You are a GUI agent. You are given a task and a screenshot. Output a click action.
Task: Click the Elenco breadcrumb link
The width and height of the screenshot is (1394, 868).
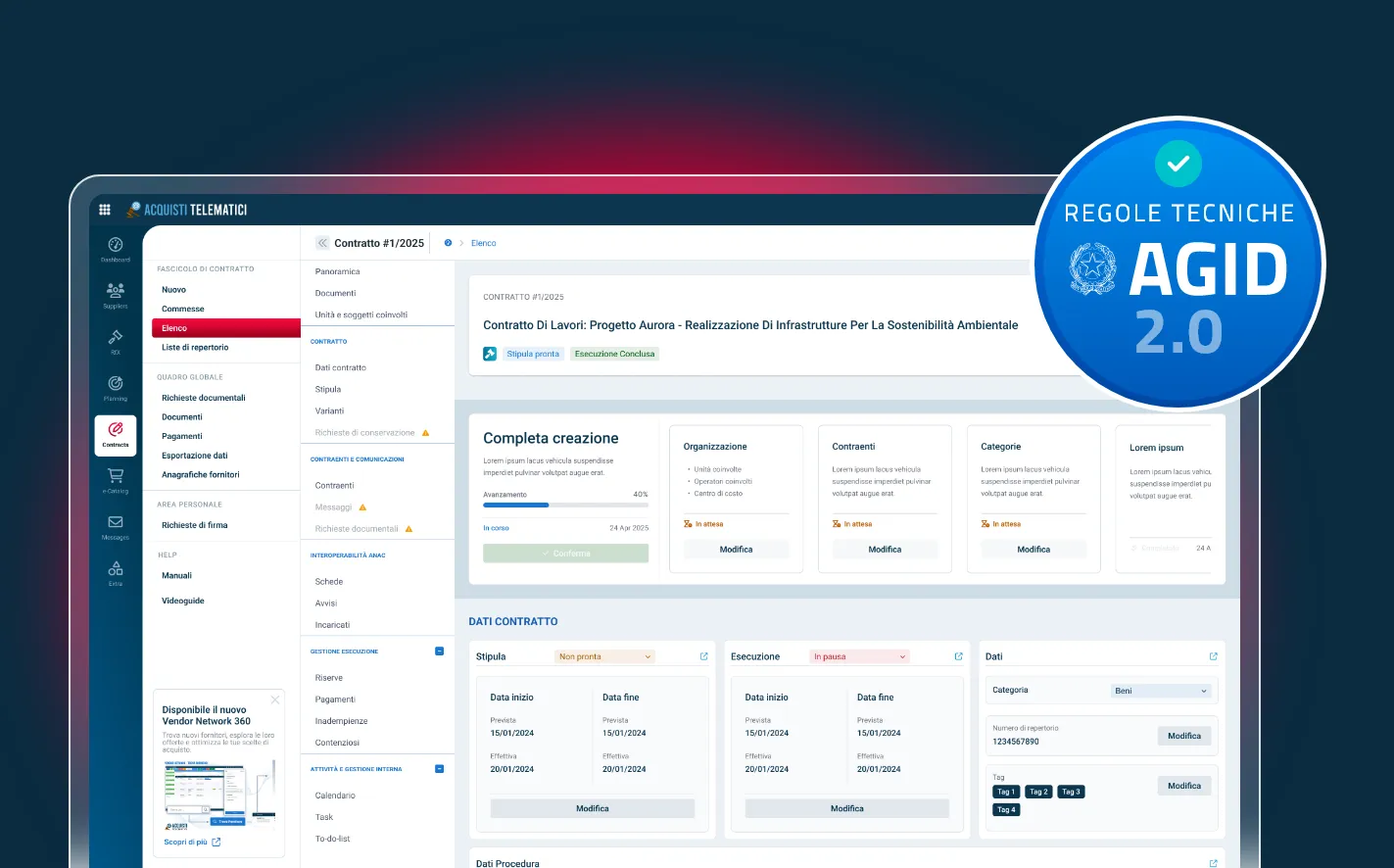click(x=484, y=243)
